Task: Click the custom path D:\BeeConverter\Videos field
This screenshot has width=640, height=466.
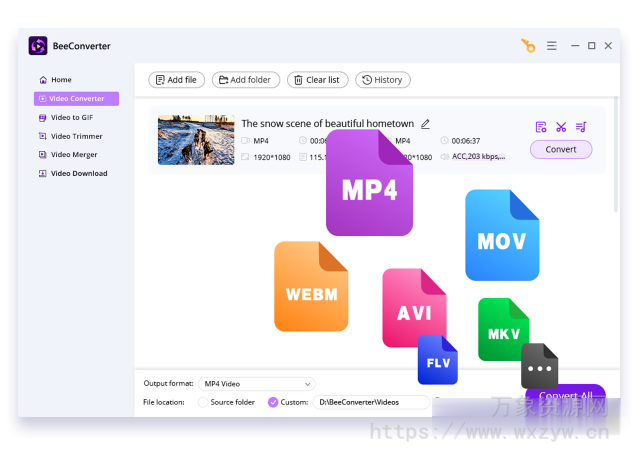Action: tap(371, 402)
